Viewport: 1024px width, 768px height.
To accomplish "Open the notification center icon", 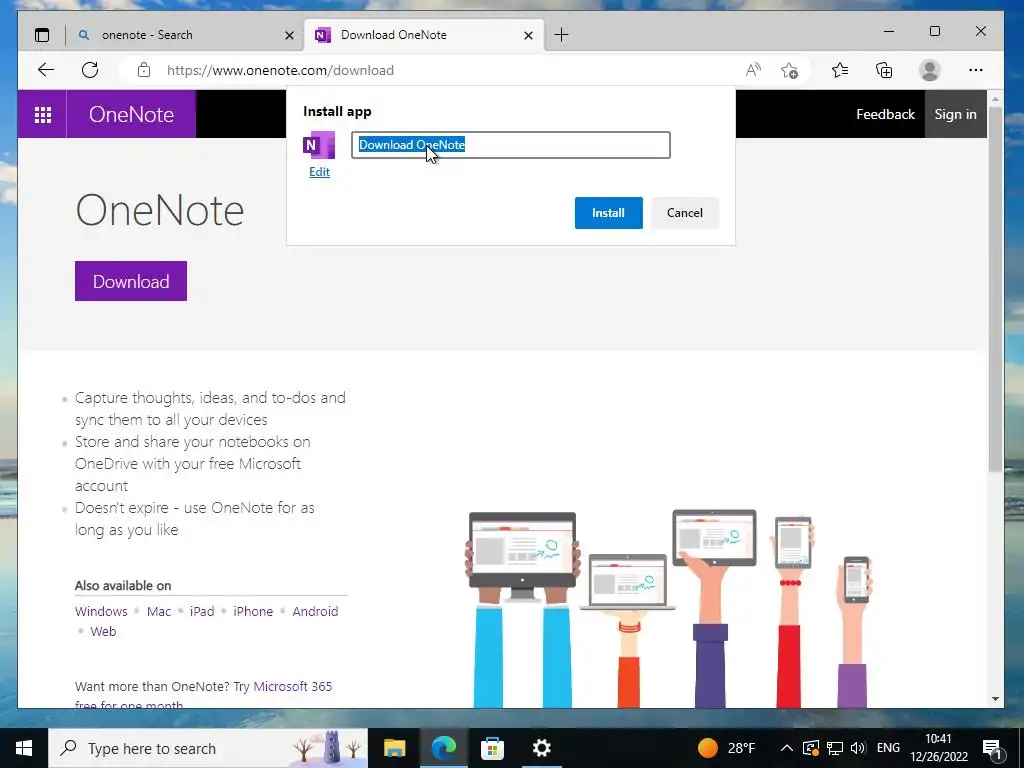I will pyautogui.click(x=993, y=748).
